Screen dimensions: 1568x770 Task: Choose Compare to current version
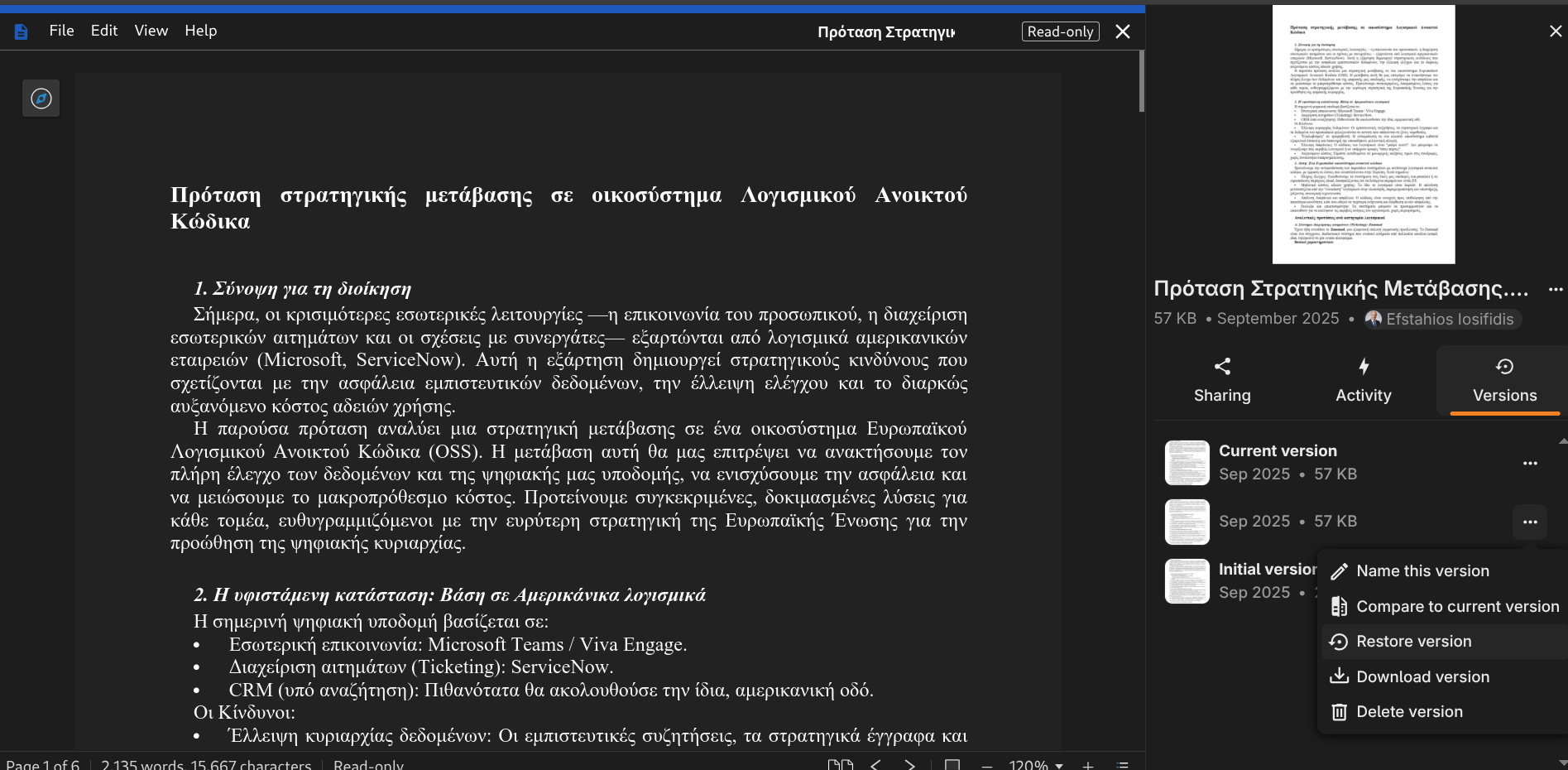1444,607
